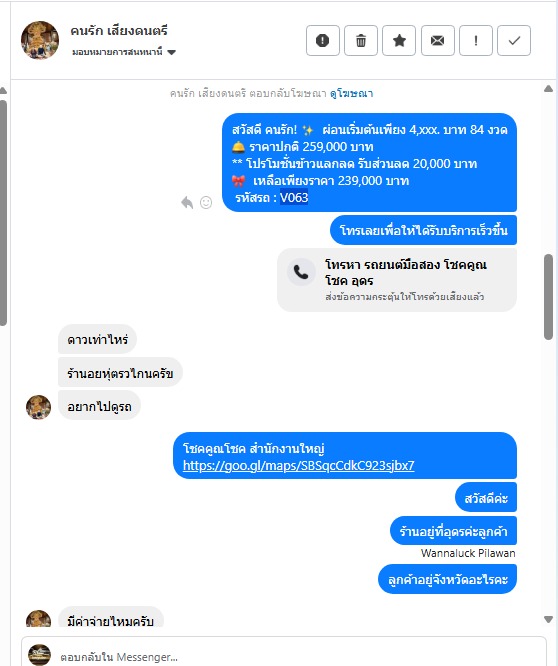Screen dimensions: 558x666
Task: Click the scroll down arrow of chat
Action: coord(548,619)
